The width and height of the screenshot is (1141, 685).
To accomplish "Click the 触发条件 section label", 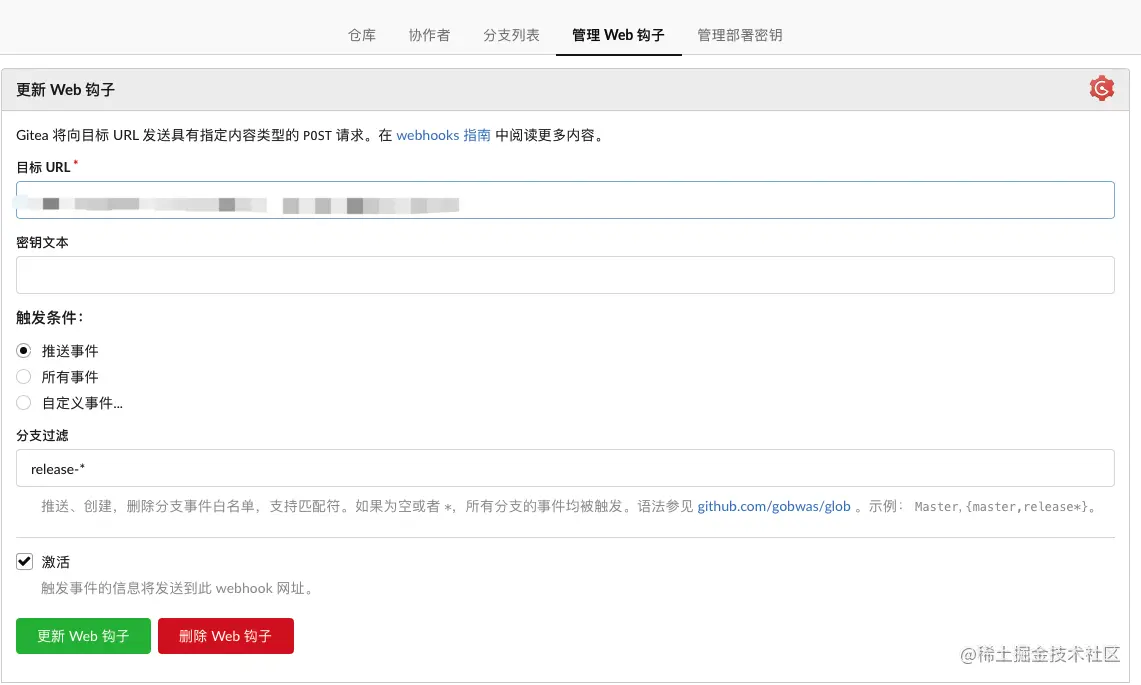I will [x=50, y=317].
